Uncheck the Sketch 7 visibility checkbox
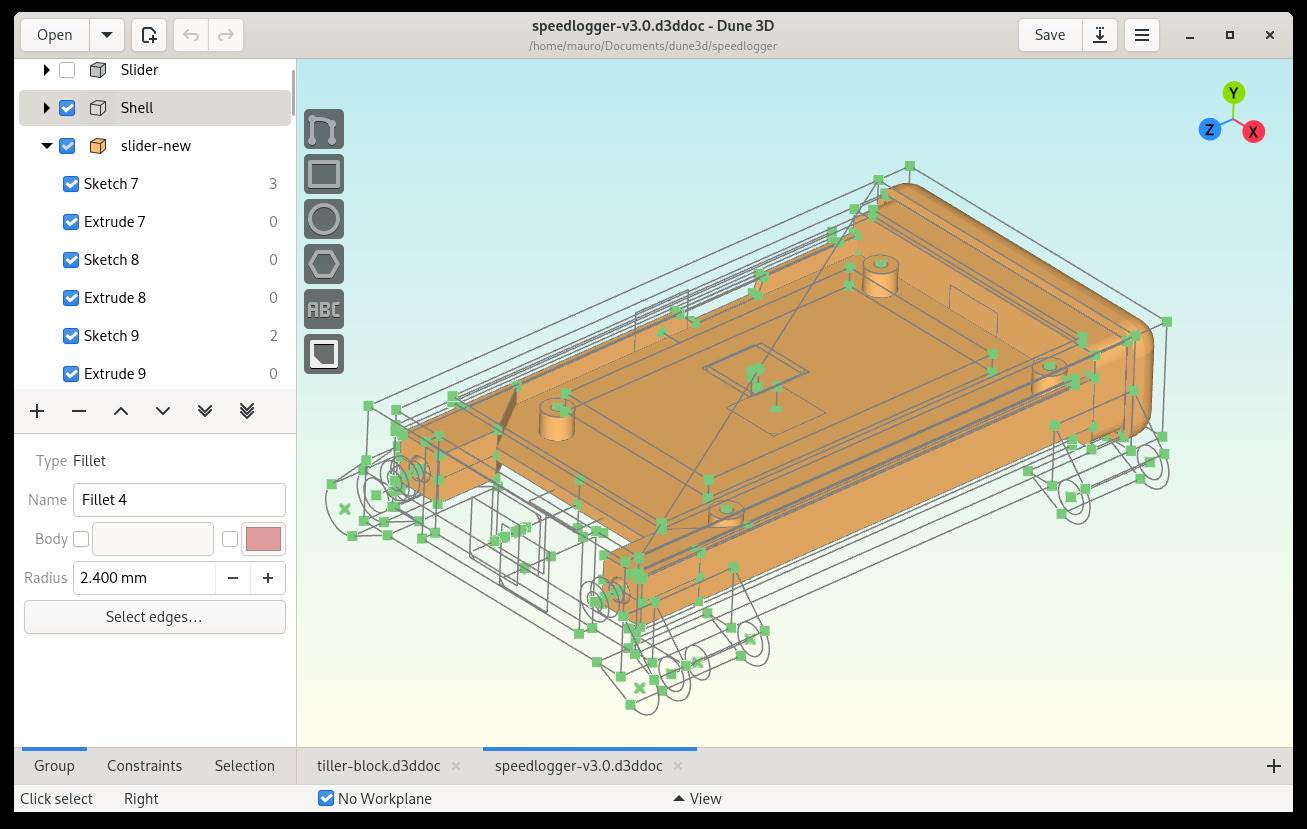1307x829 pixels. 71,184
